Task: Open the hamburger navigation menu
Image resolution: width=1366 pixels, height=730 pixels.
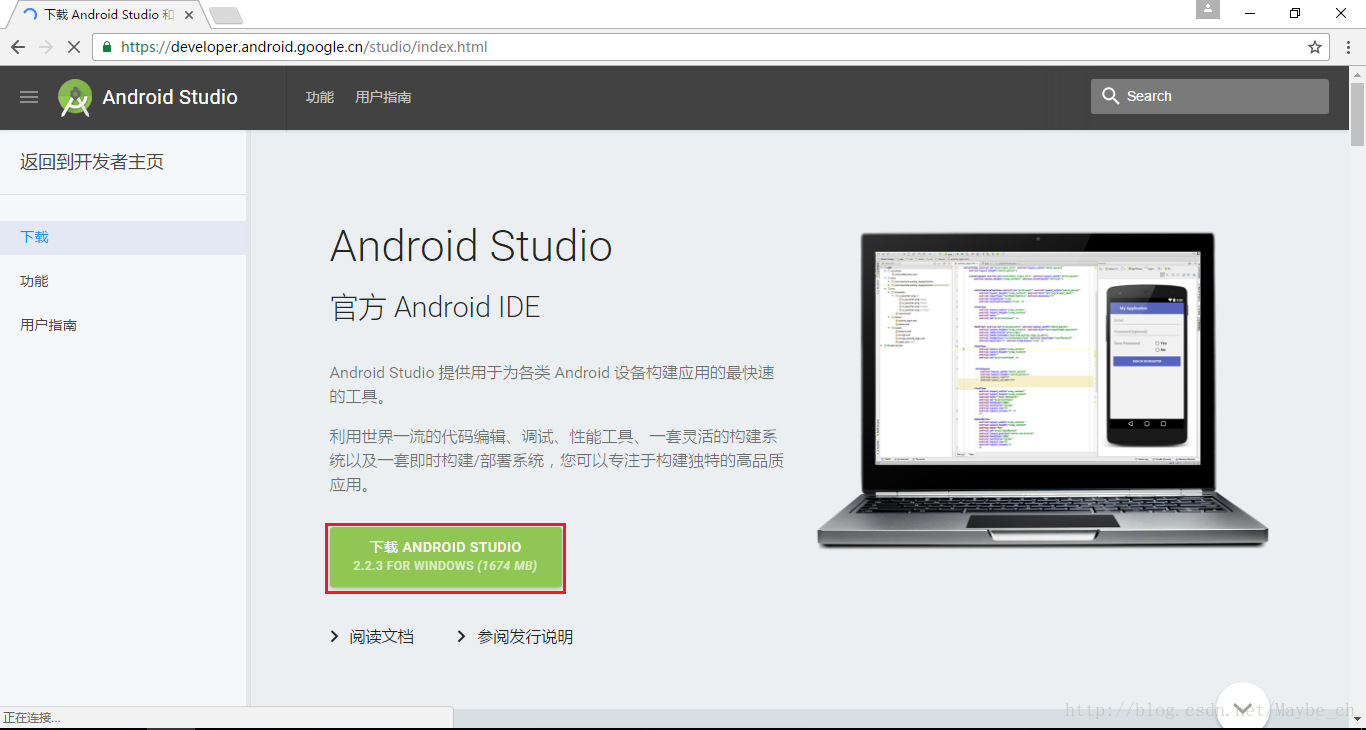Action: 29,97
